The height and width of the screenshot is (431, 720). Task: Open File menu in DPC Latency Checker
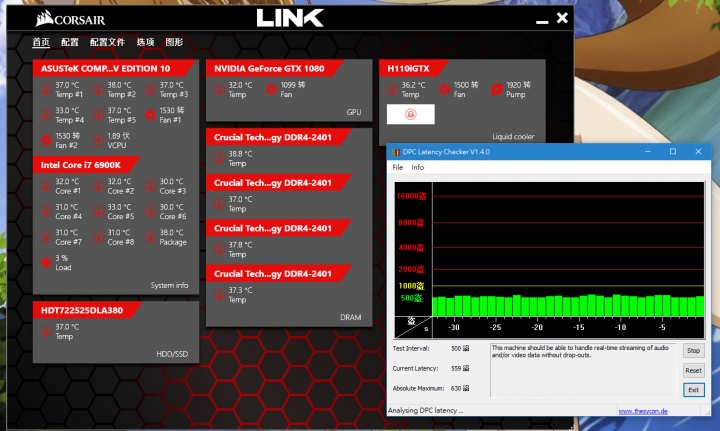pyautogui.click(x=398, y=167)
